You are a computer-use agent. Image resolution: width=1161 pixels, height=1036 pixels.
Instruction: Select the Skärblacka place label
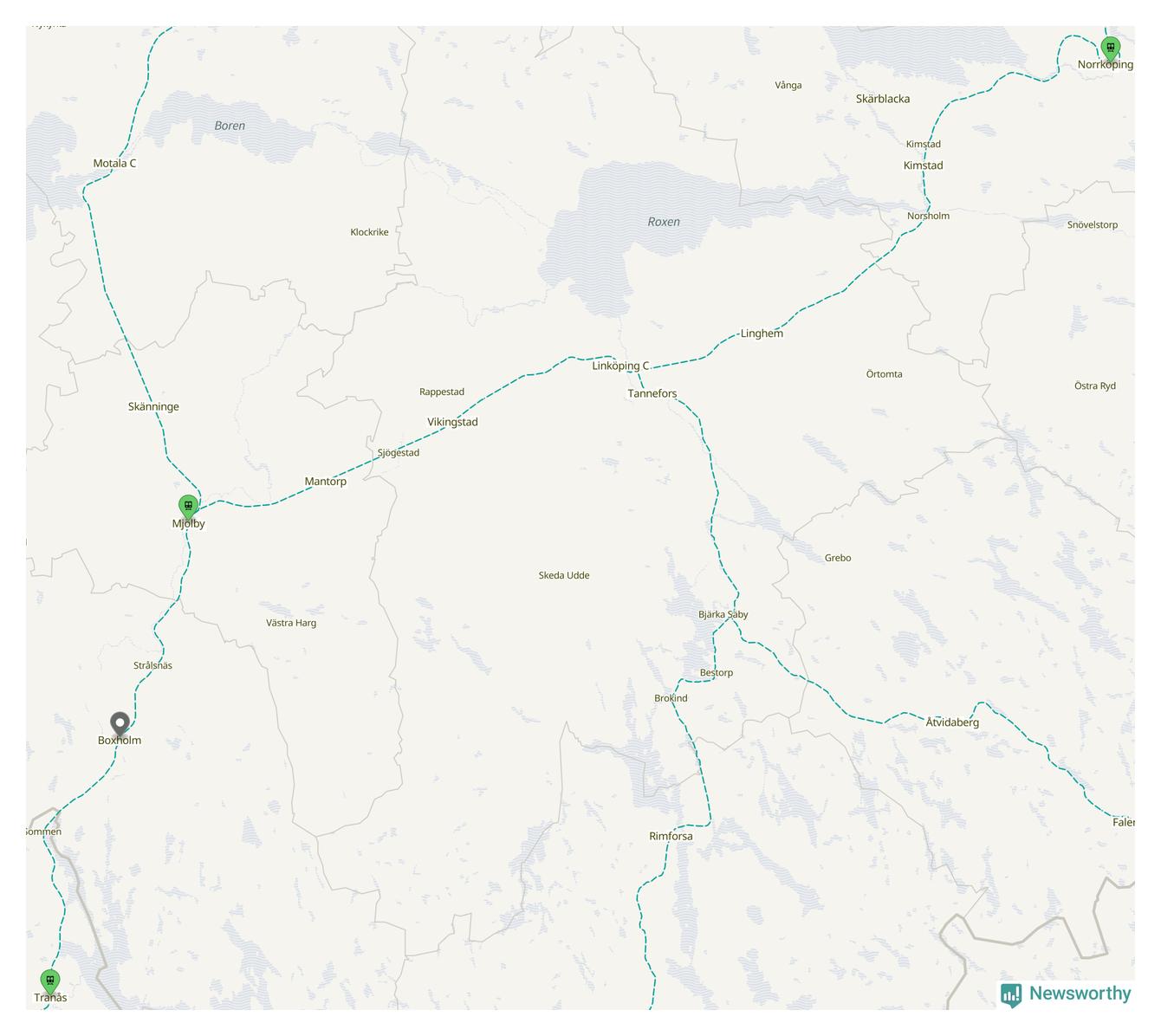tap(883, 99)
